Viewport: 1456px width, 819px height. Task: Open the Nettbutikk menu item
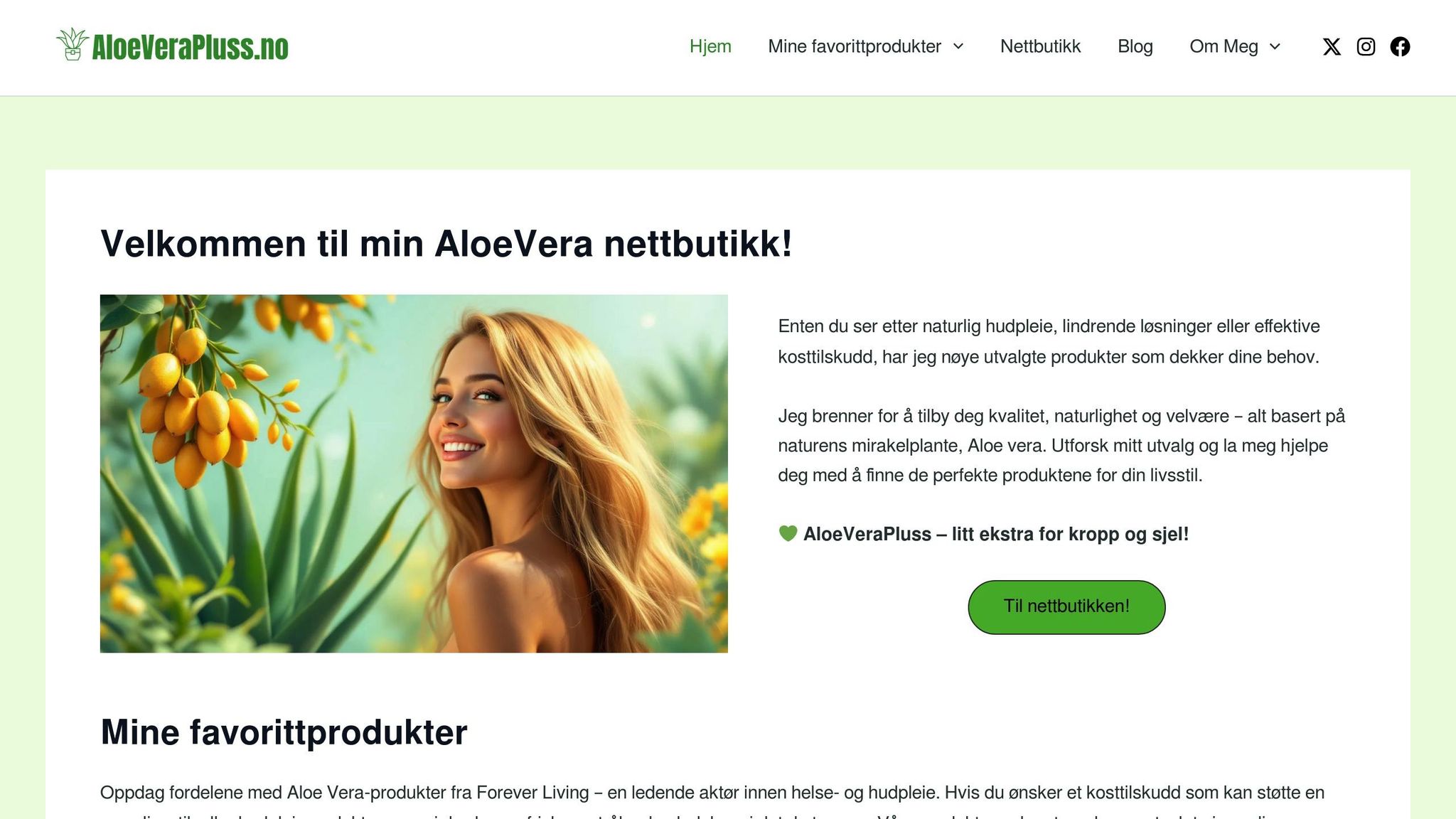(1040, 46)
